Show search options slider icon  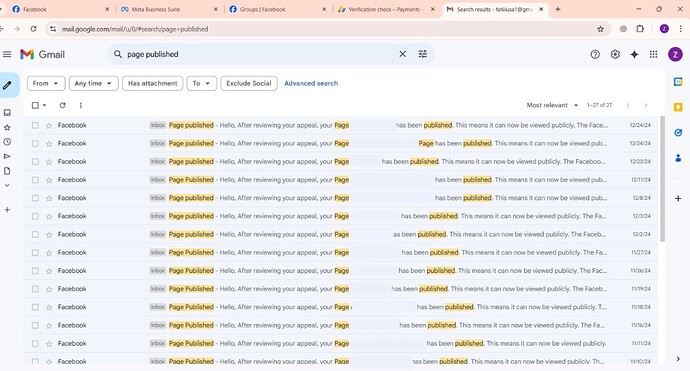tap(422, 54)
